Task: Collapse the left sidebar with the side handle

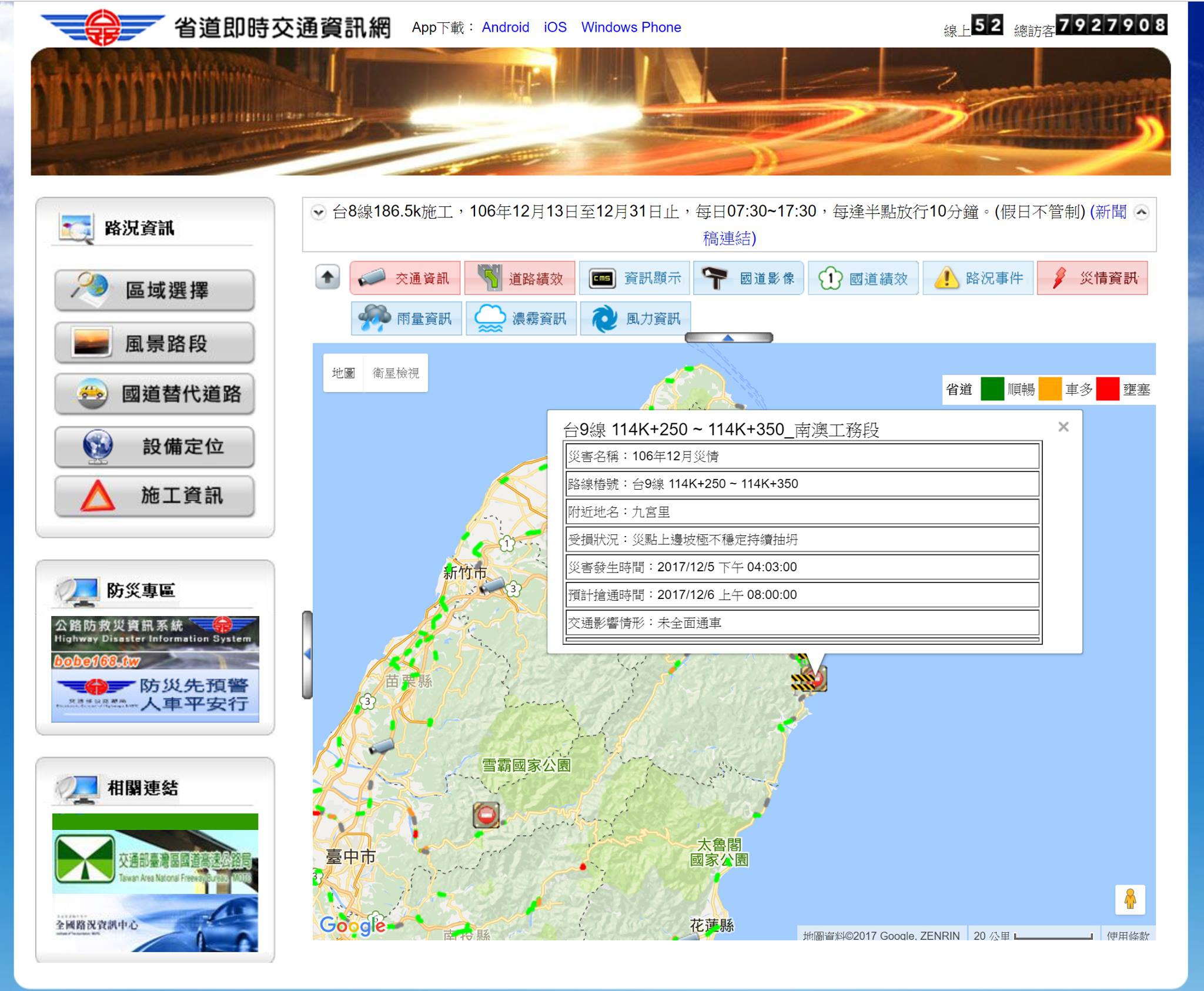Action: coord(307,654)
